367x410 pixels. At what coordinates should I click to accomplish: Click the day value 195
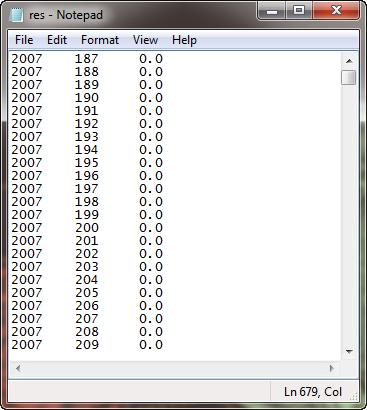click(x=86, y=163)
